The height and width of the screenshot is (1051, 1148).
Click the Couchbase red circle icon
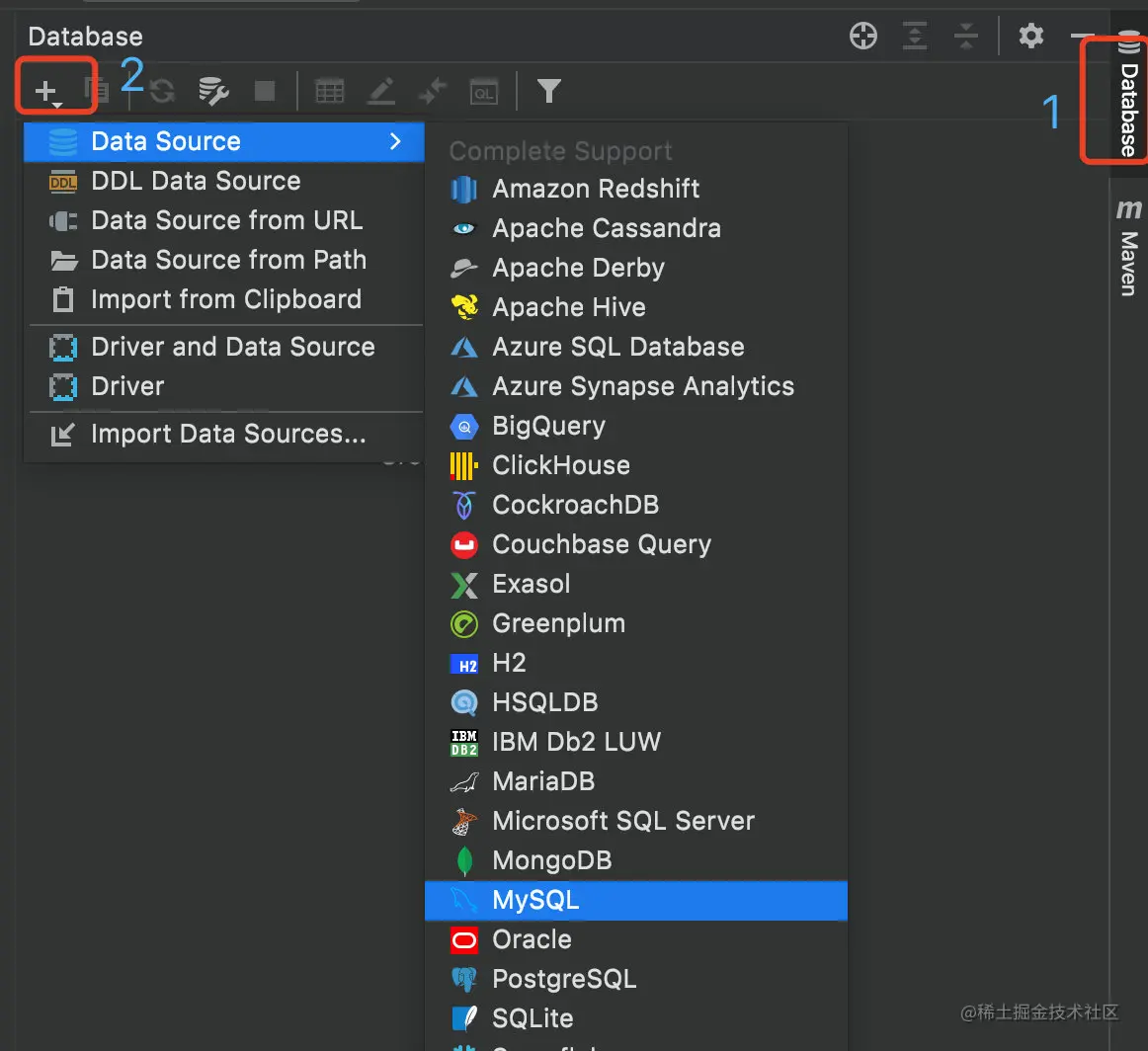464,545
